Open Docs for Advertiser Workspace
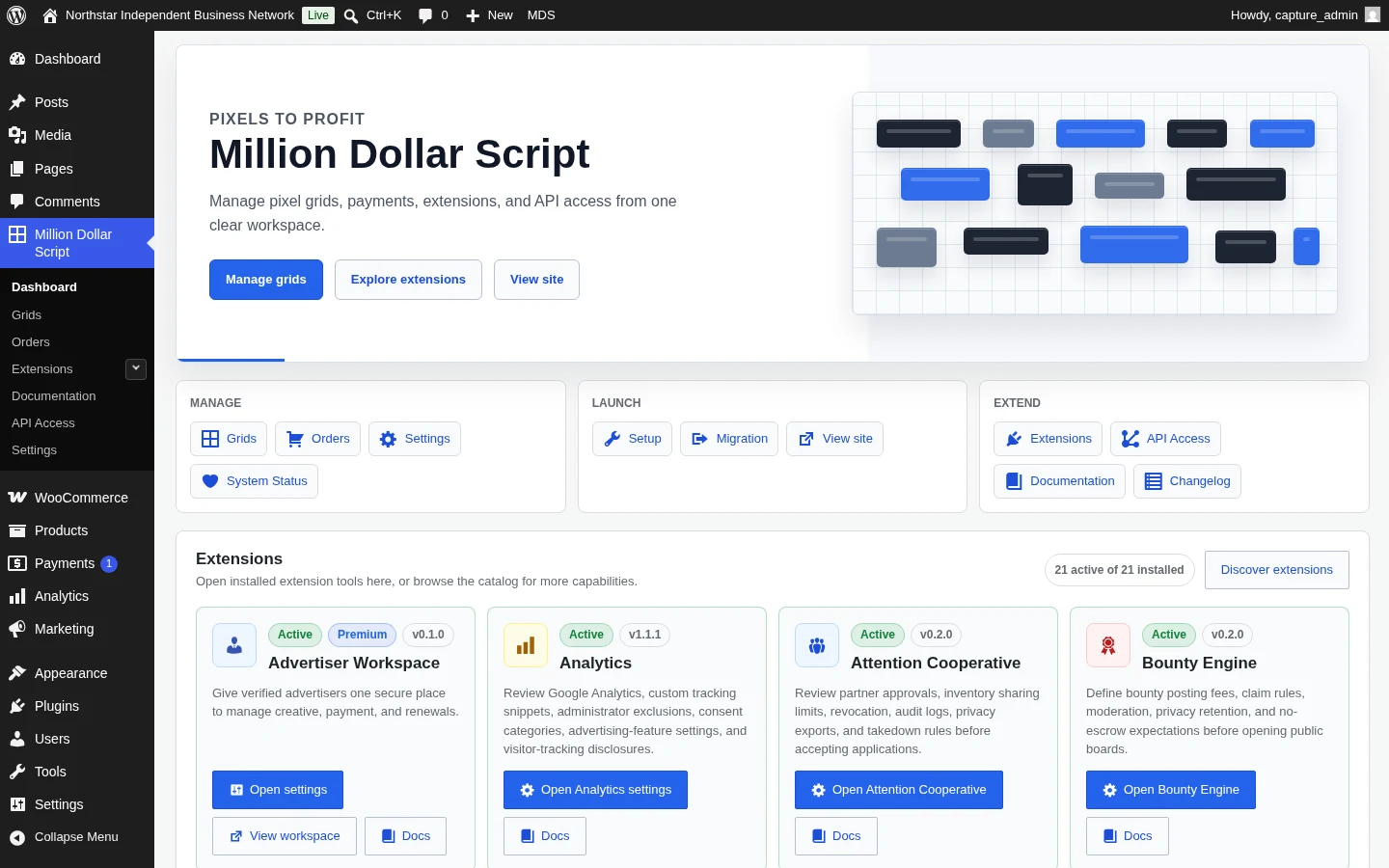 tap(405, 836)
